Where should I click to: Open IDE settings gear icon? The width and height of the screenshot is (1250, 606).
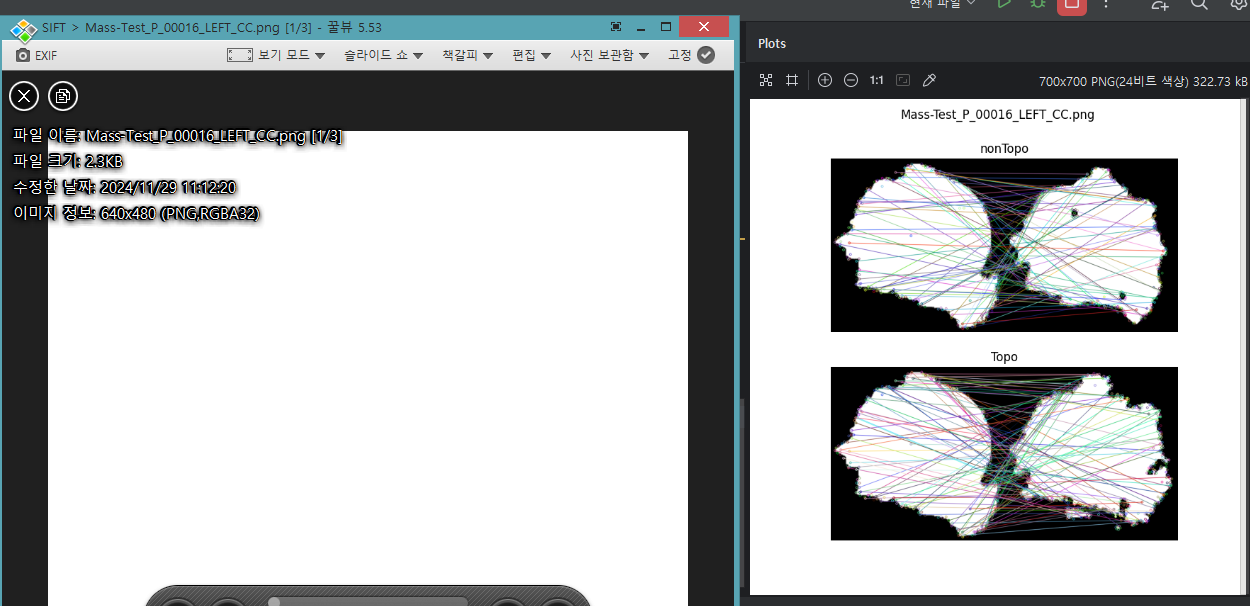(1240, 4)
